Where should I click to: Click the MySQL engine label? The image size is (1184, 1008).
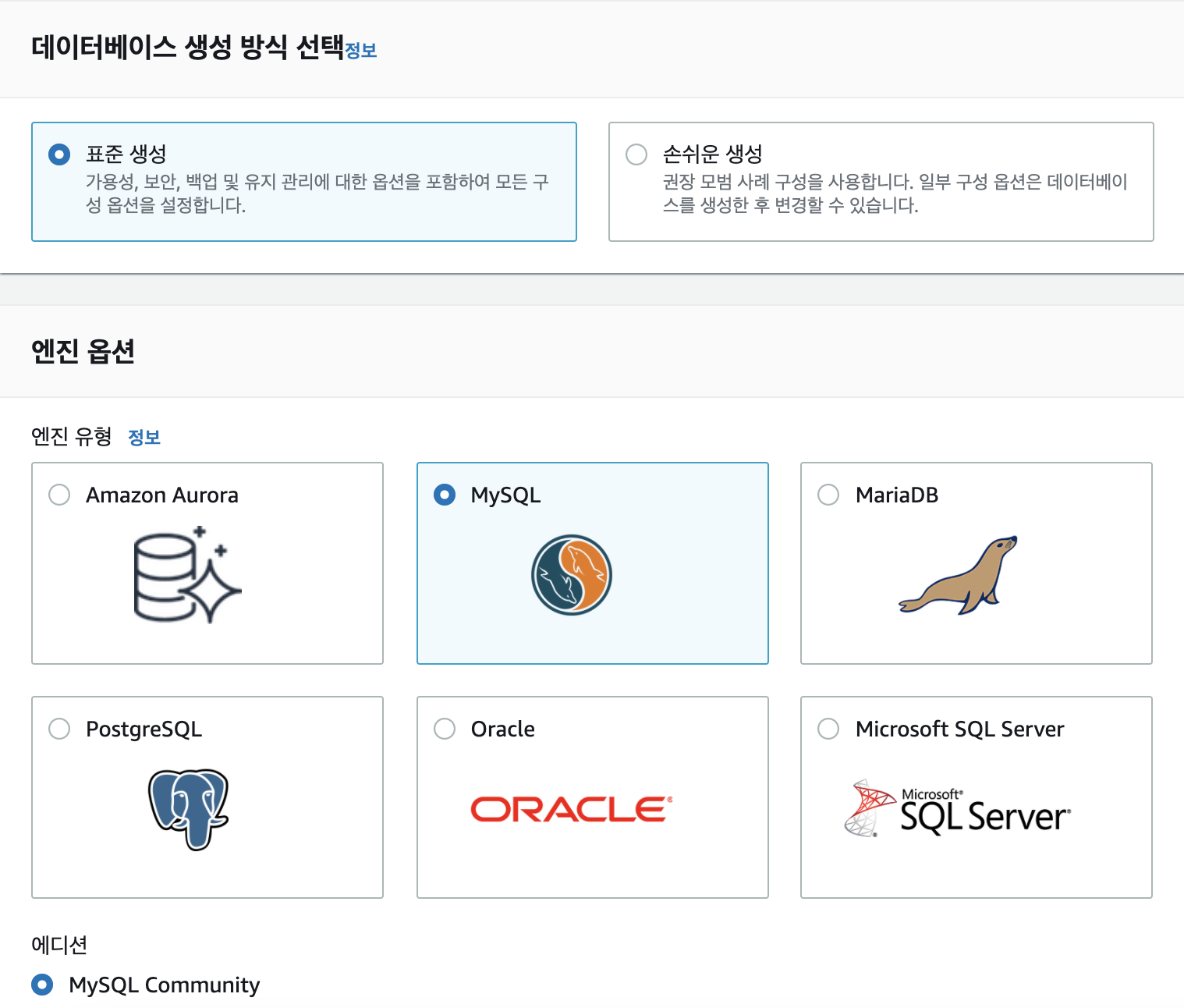[505, 495]
